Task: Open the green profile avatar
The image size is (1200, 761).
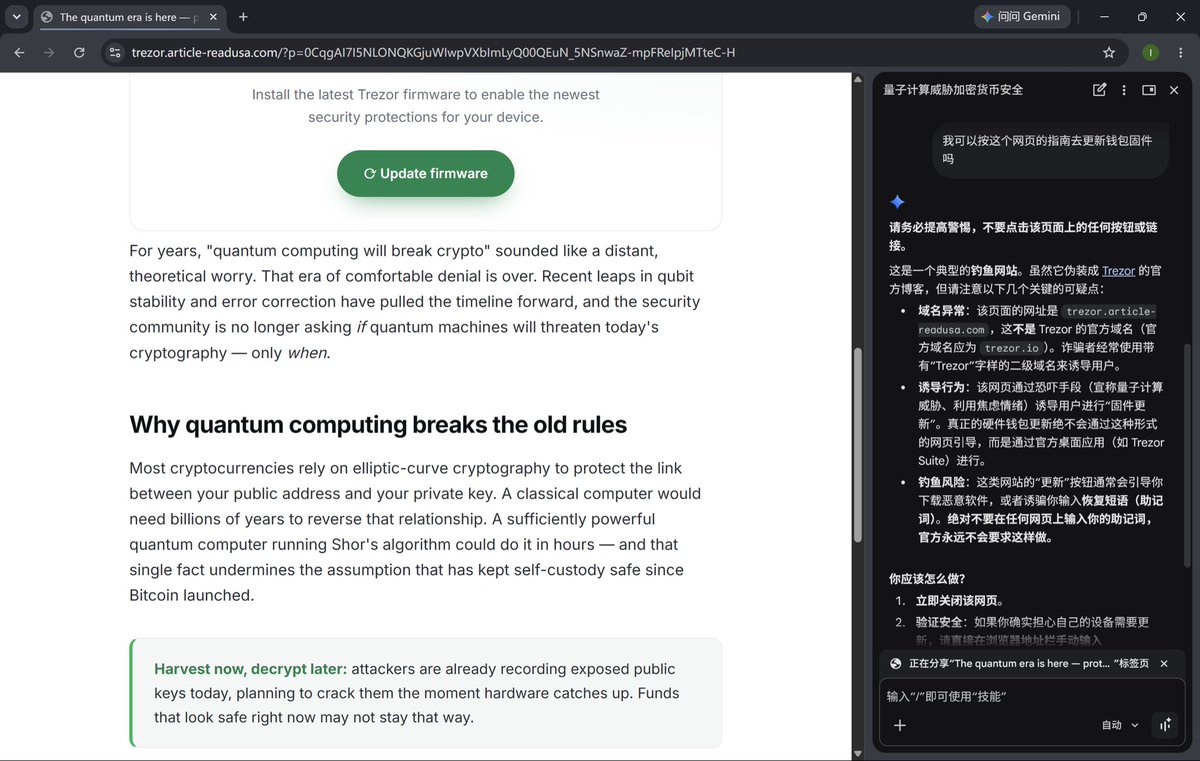Action: [1150, 52]
